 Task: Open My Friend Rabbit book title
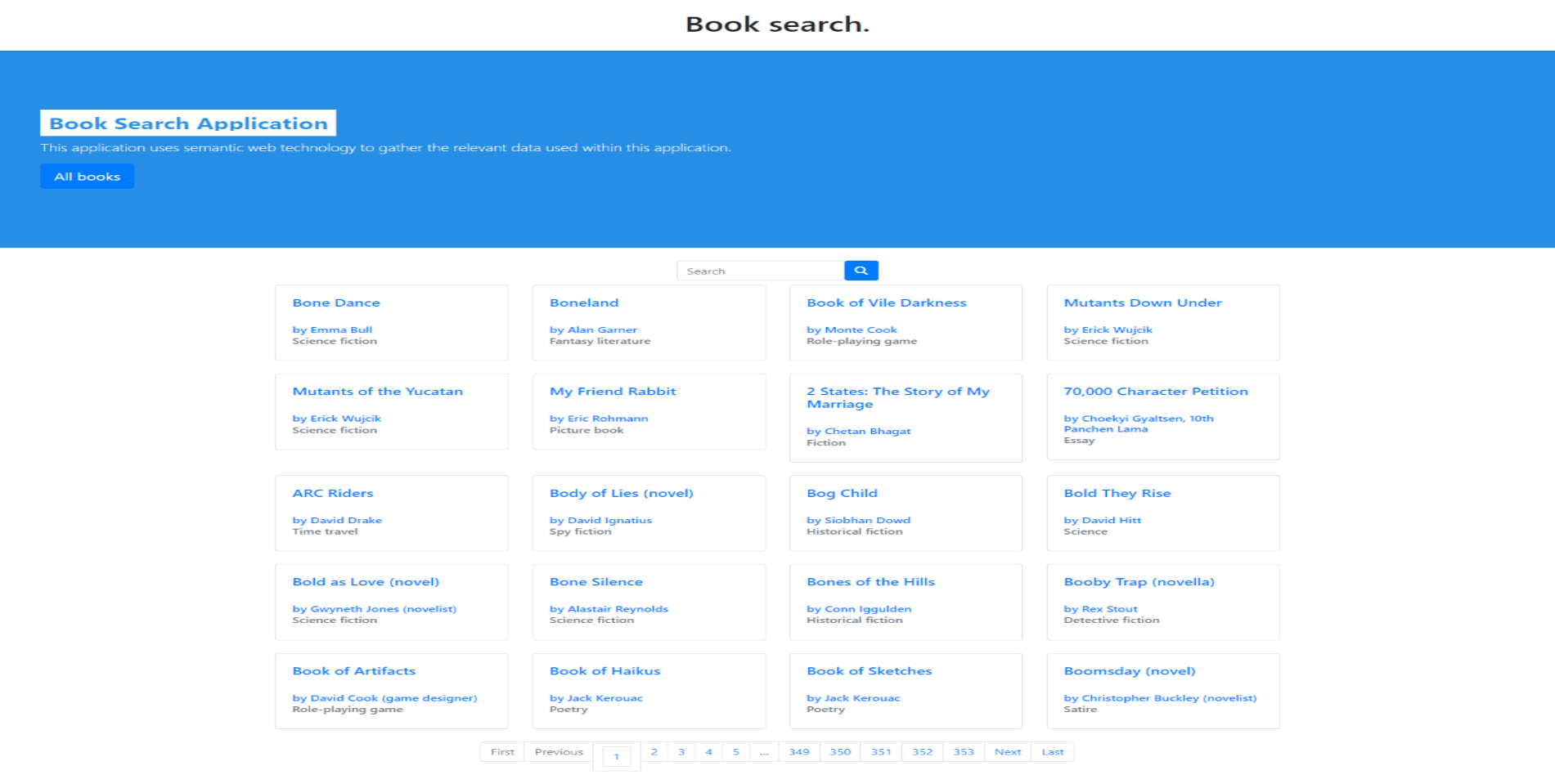(x=613, y=392)
